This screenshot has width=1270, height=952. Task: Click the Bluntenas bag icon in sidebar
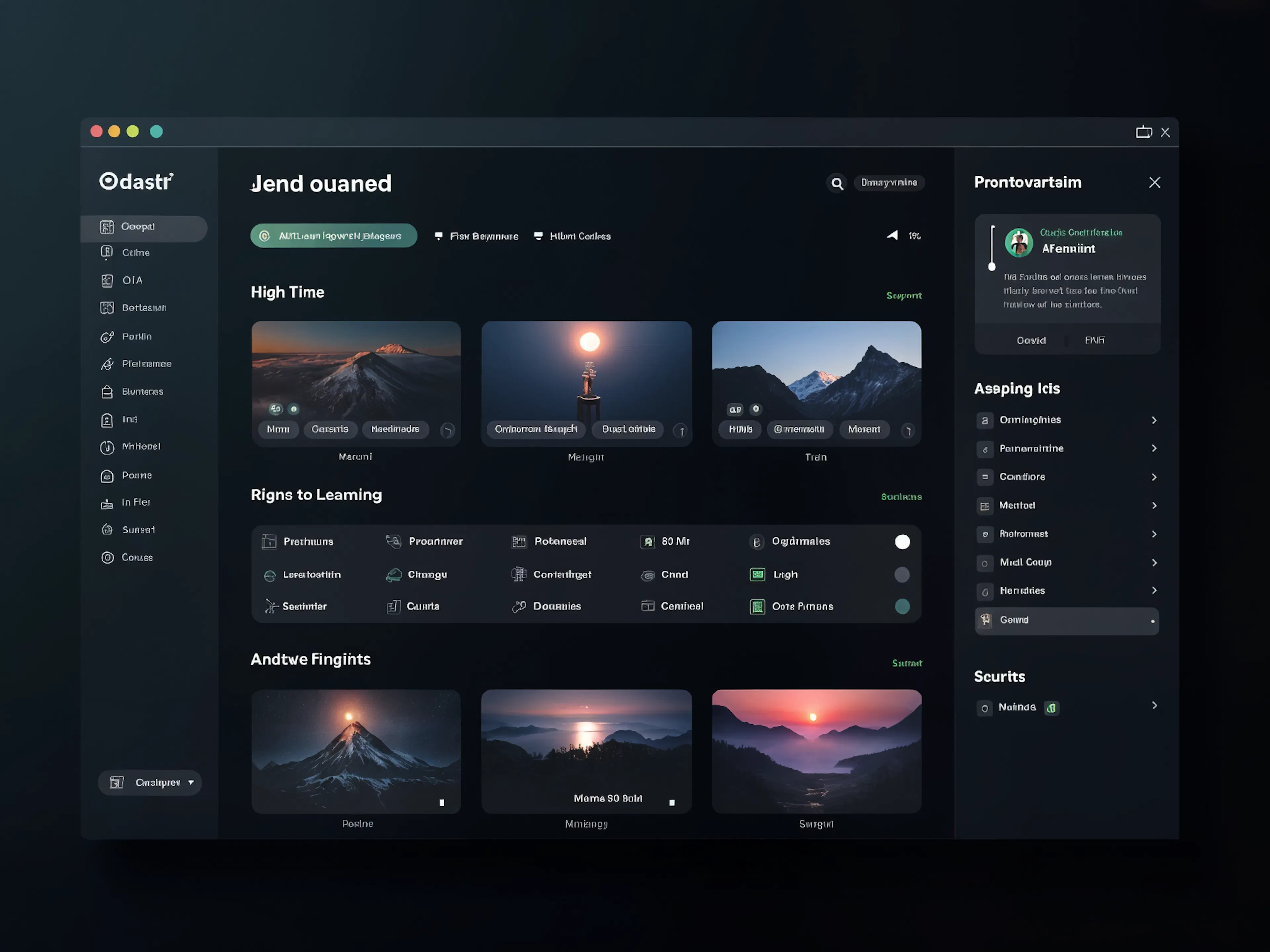click(x=107, y=392)
